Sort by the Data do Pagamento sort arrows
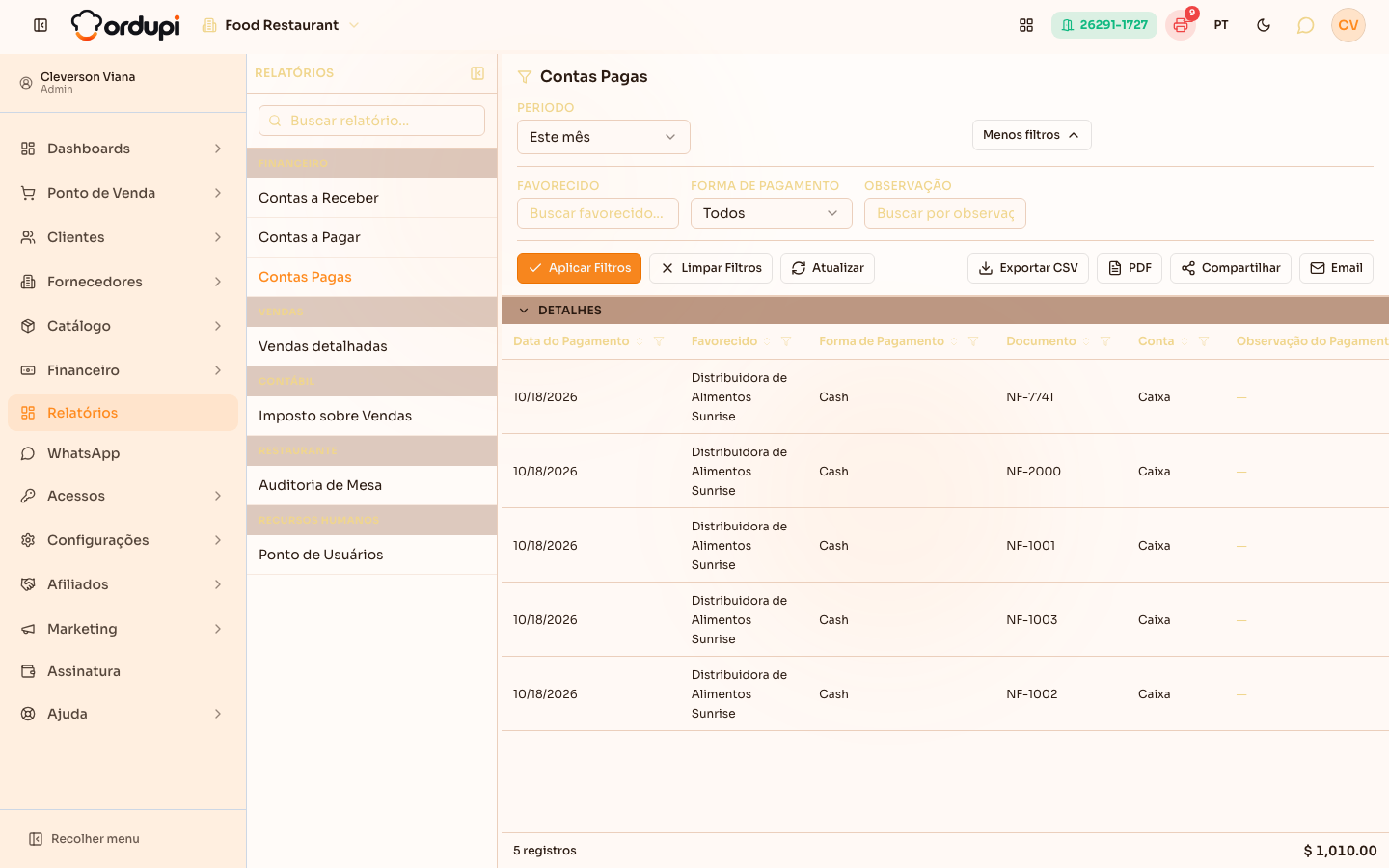Image resolution: width=1389 pixels, height=868 pixels. point(640,341)
